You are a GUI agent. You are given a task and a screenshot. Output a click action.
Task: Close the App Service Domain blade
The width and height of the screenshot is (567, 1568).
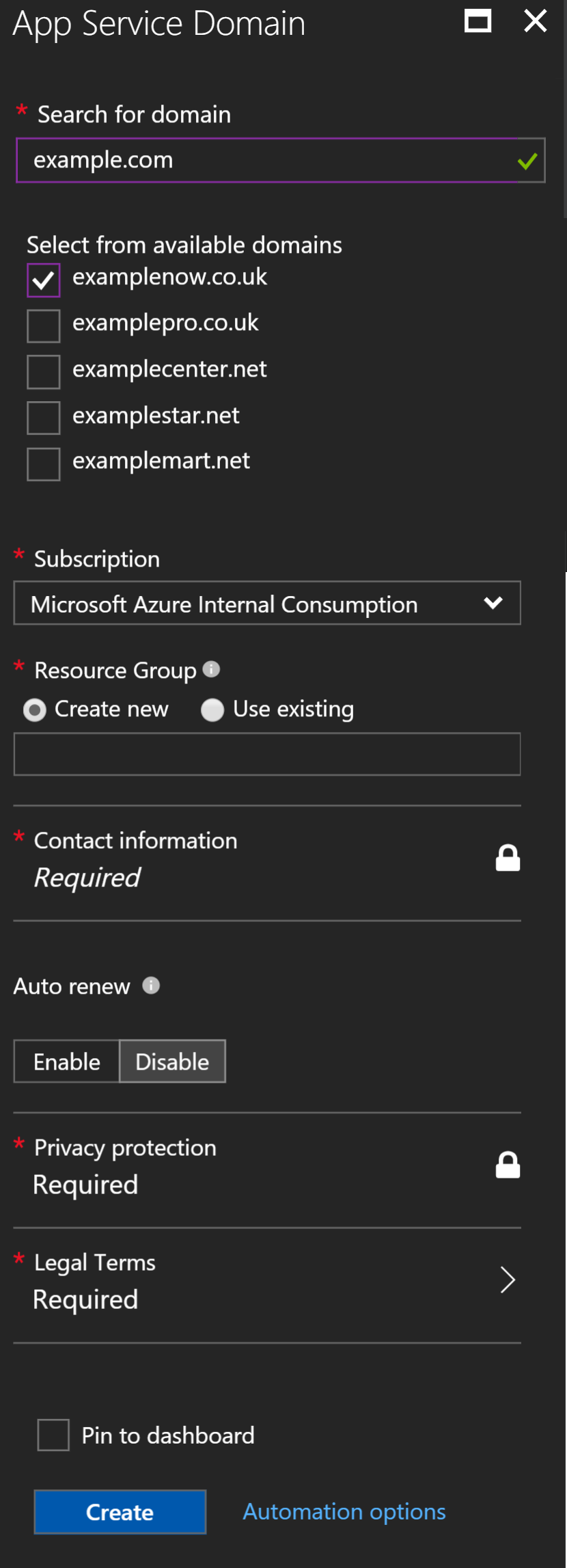[x=535, y=21]
